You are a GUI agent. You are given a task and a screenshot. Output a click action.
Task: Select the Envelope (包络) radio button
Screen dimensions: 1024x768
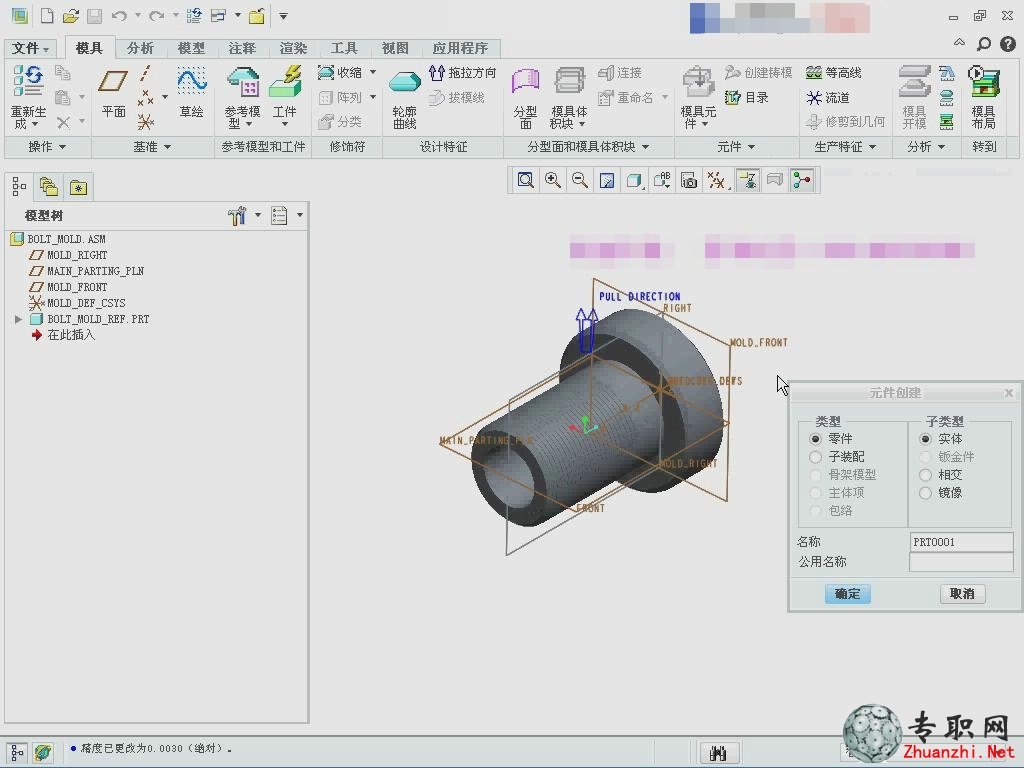tap(815, 511)
